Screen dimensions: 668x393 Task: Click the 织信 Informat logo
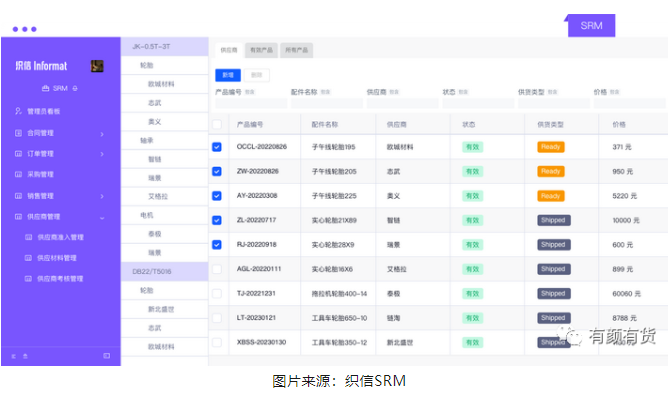point(41,66)
